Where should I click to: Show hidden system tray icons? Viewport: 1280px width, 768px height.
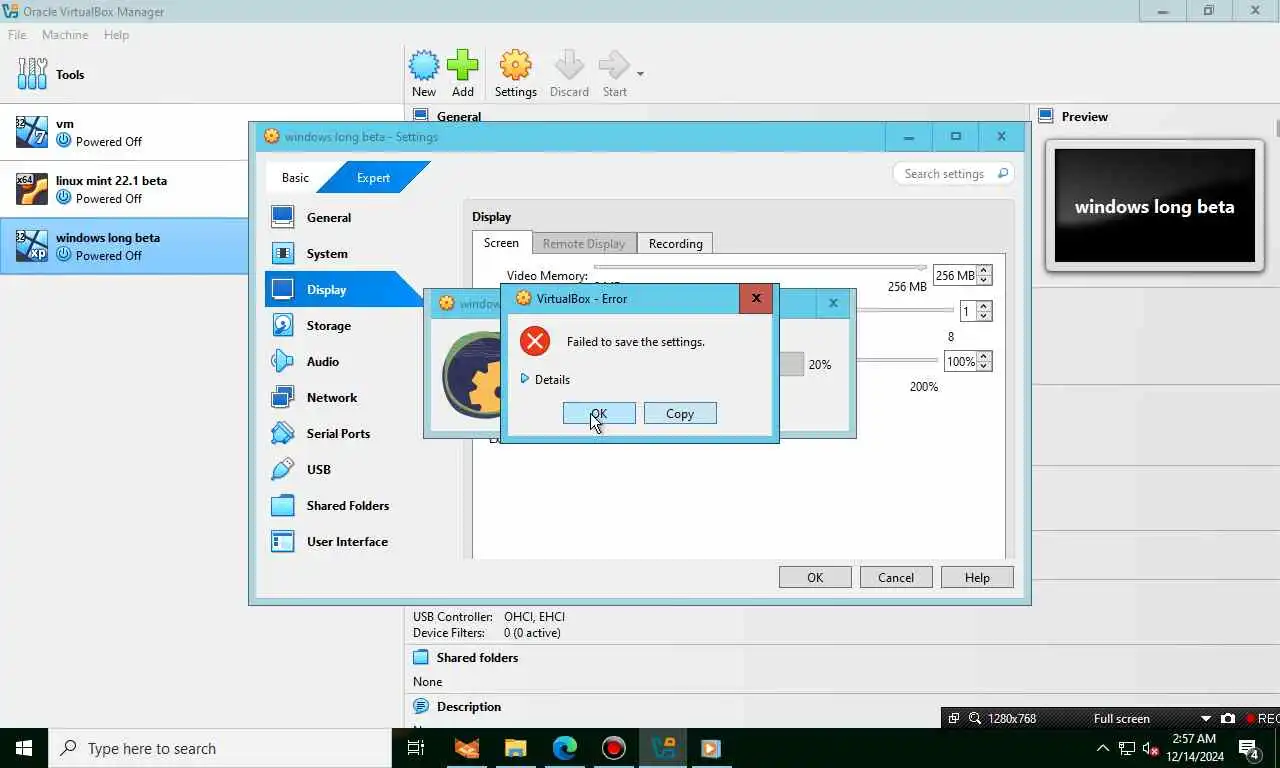click(1103, 748)
